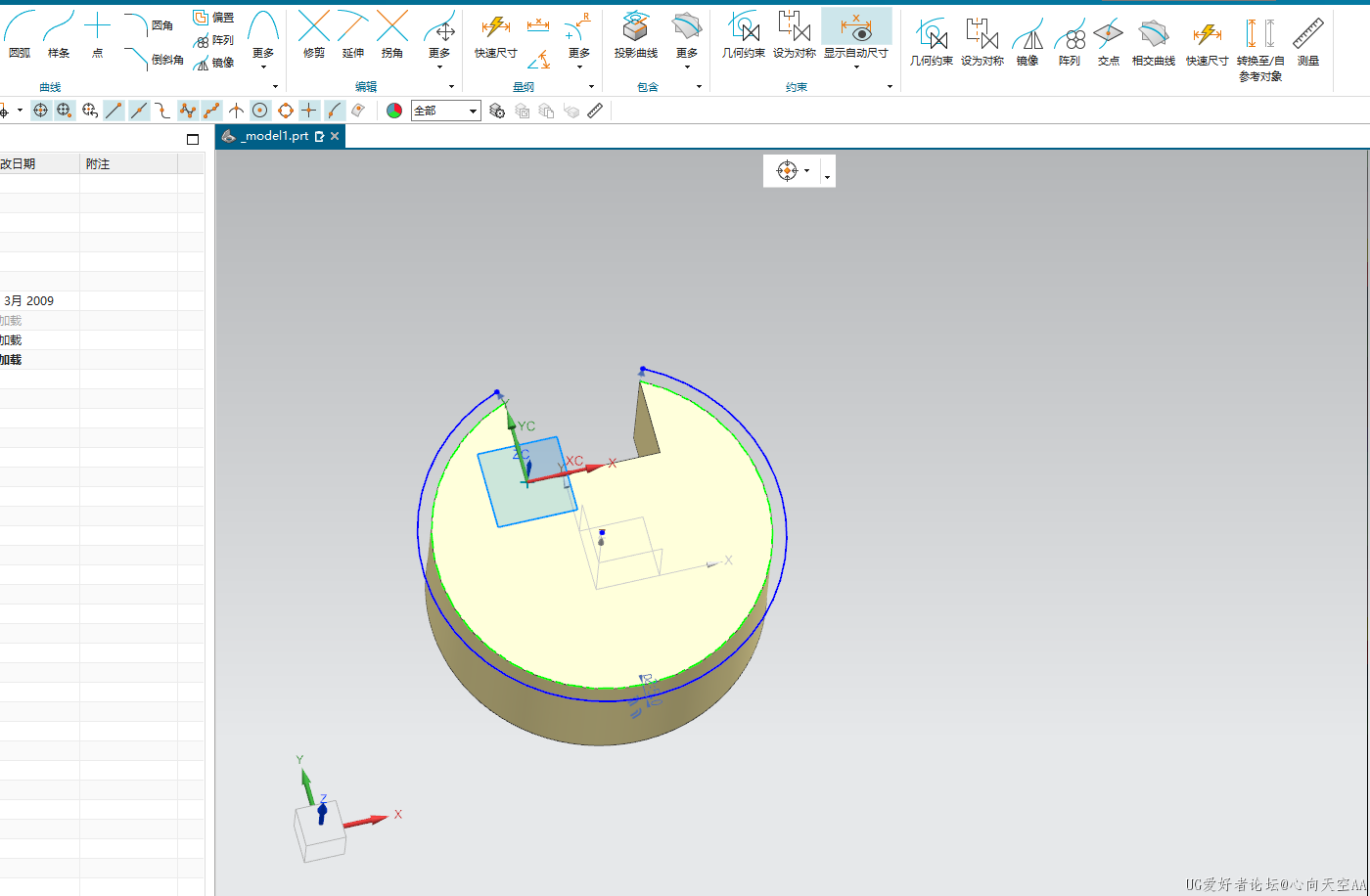Click the 偏置 offset curve tool

pyautogui.click(x=213, y=18)
